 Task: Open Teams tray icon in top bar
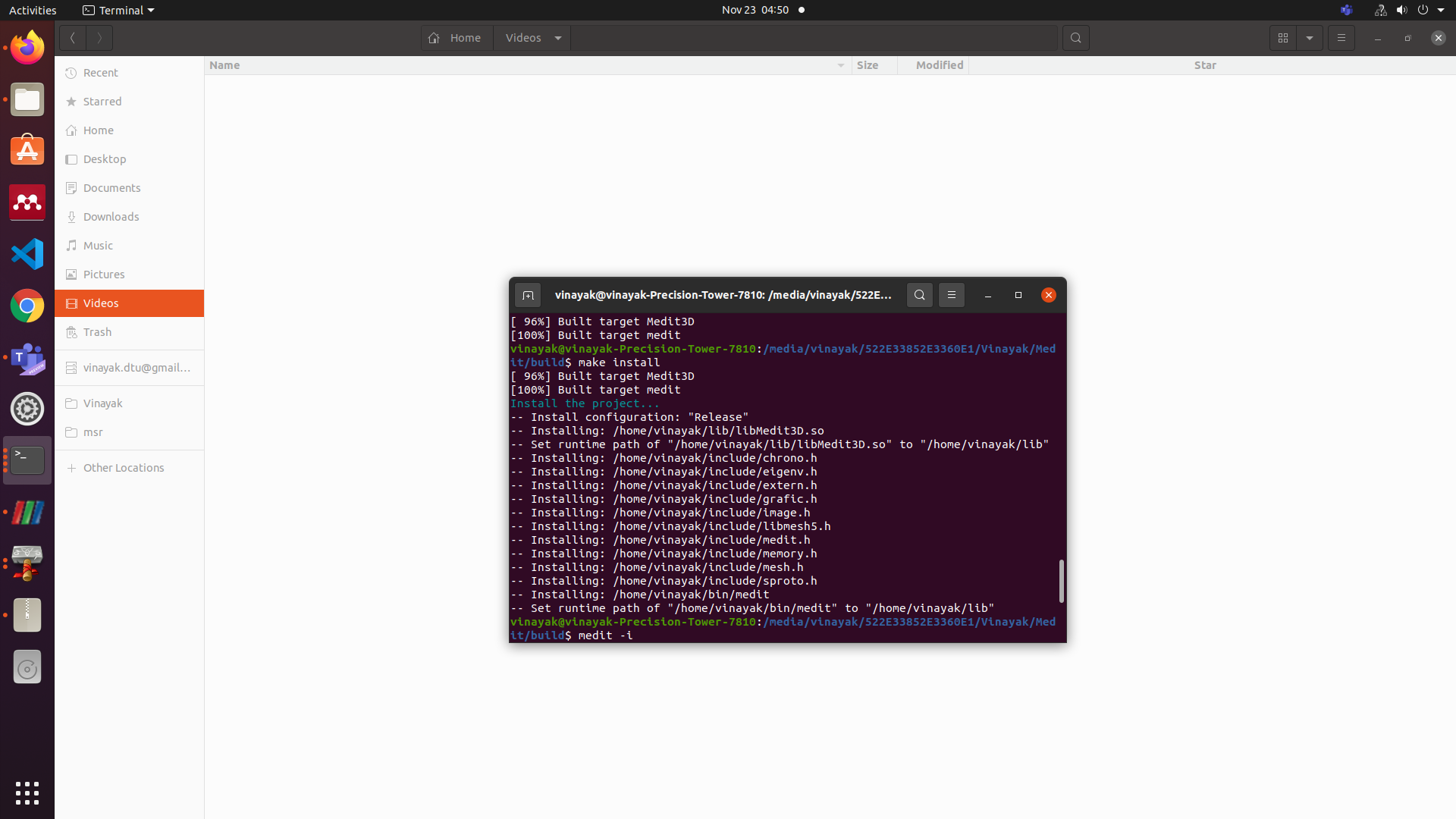(x=1346, y=10)
